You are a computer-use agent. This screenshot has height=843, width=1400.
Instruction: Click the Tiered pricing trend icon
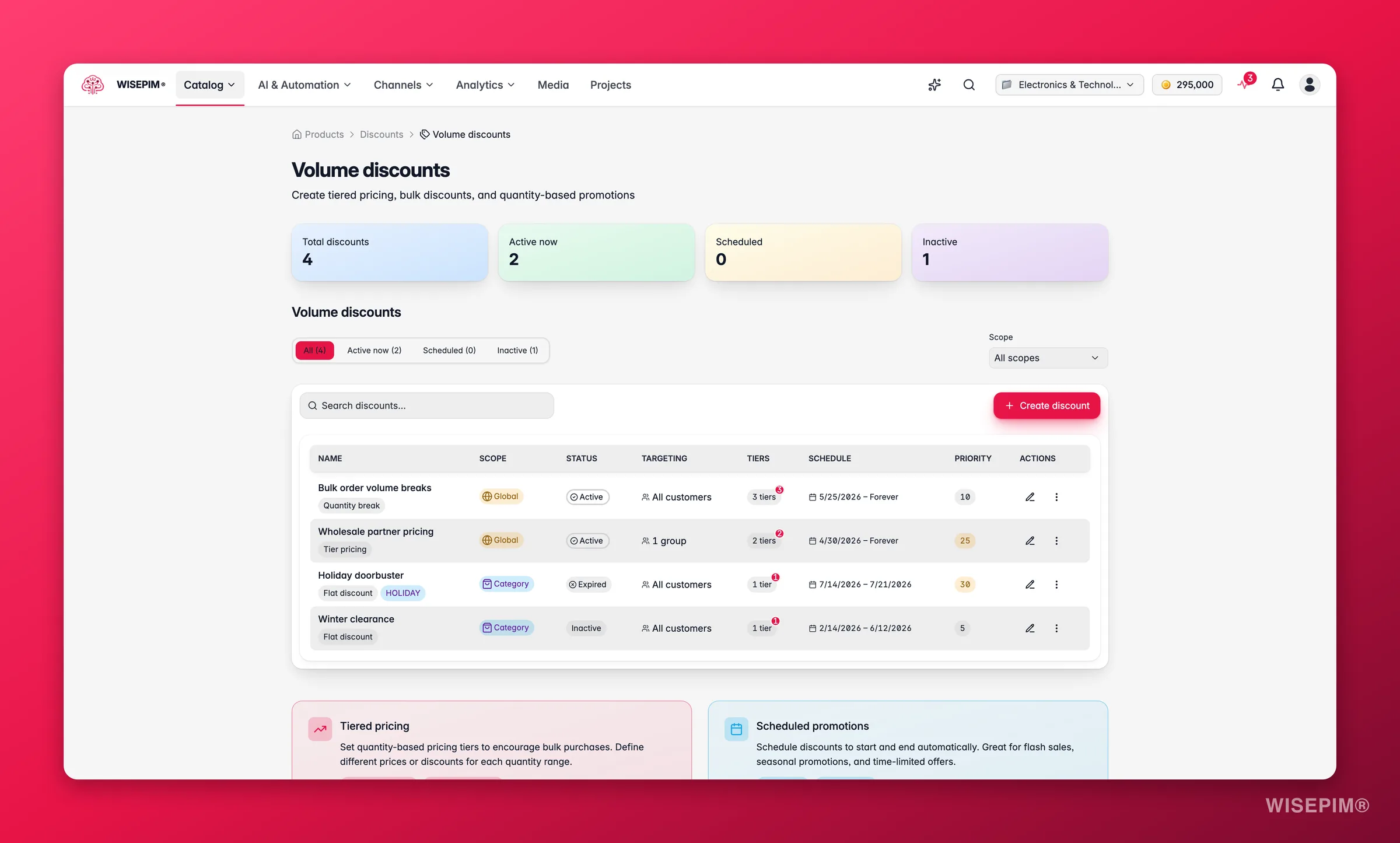coord(320,729)
